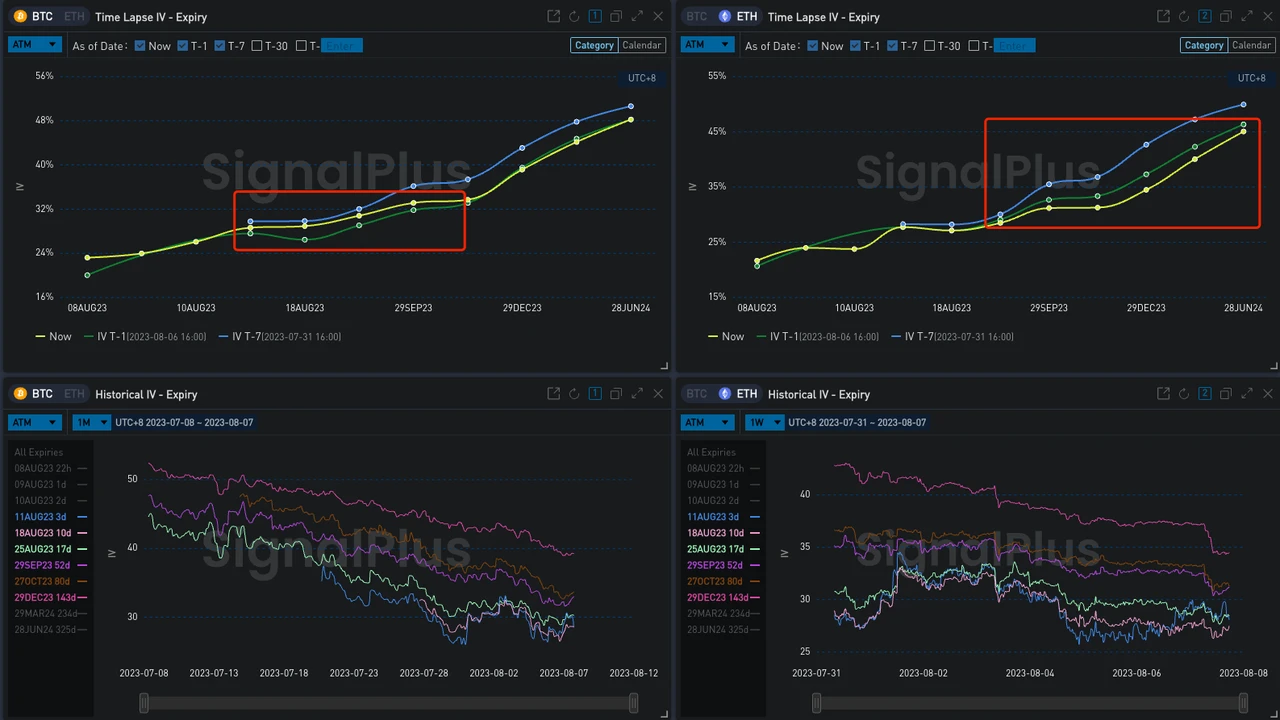Screen dimensions: 1280x720
Task: Switch BTC Time Lapse panel to ETH
Action: click(74, 17)
